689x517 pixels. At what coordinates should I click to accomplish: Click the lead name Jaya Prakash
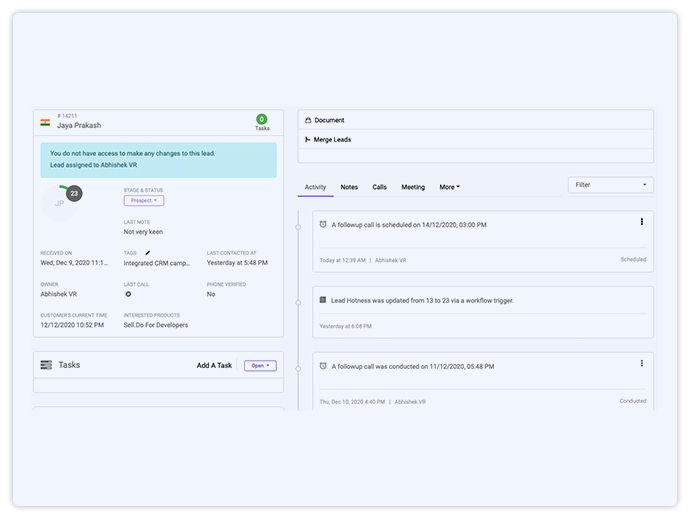tap(79, 126)
